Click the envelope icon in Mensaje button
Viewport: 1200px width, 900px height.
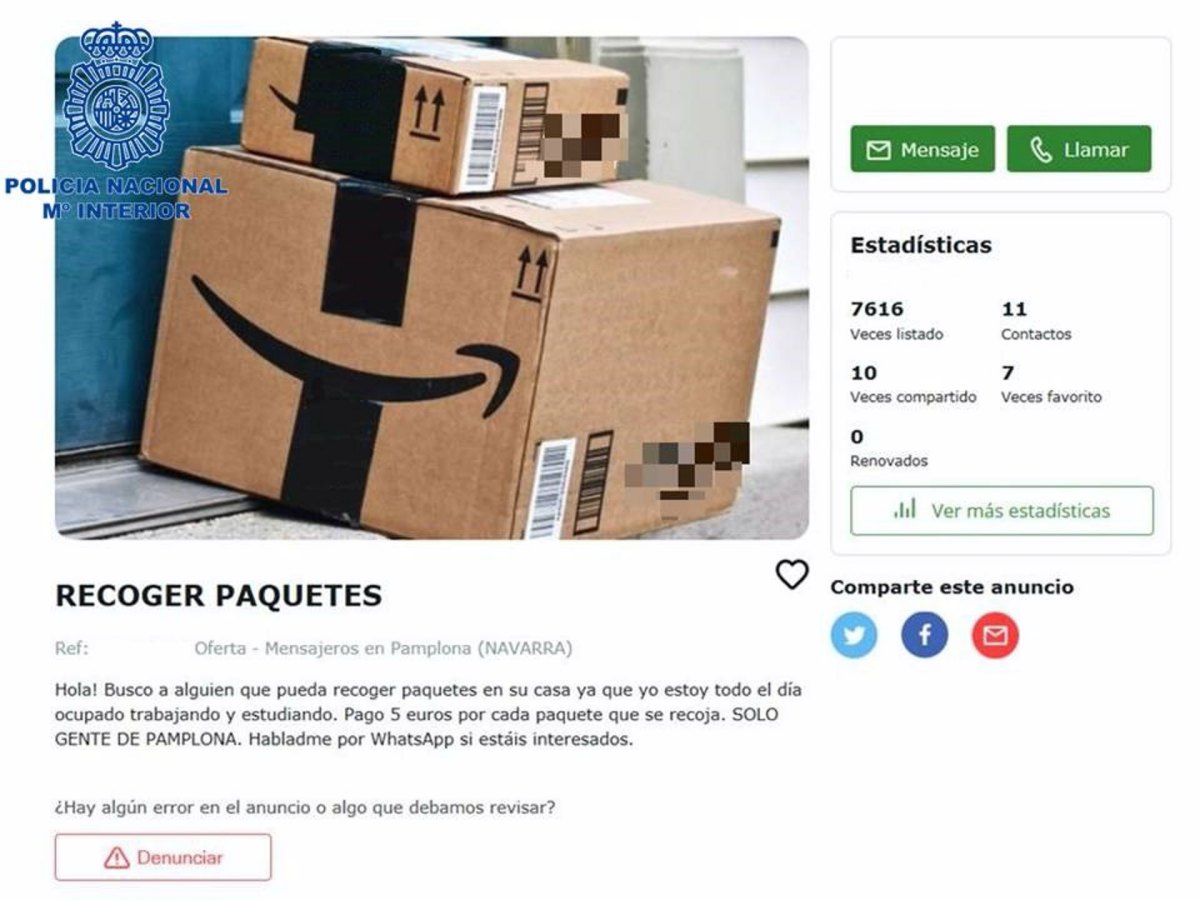coord(878,150)
